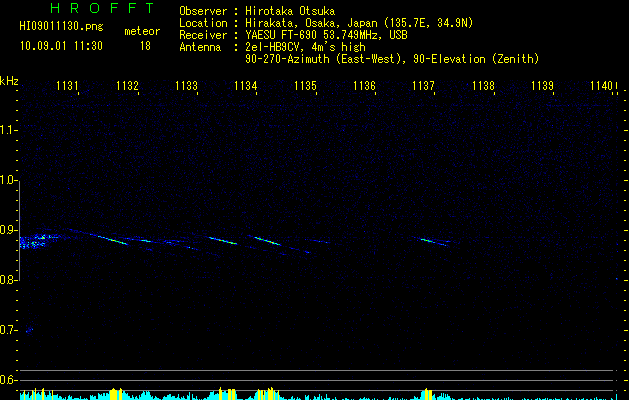The width and height of the screenshot is (629, 400).
Task: Click the Receiver YAESU FT-690 line
Action: [x=294, y=35]
